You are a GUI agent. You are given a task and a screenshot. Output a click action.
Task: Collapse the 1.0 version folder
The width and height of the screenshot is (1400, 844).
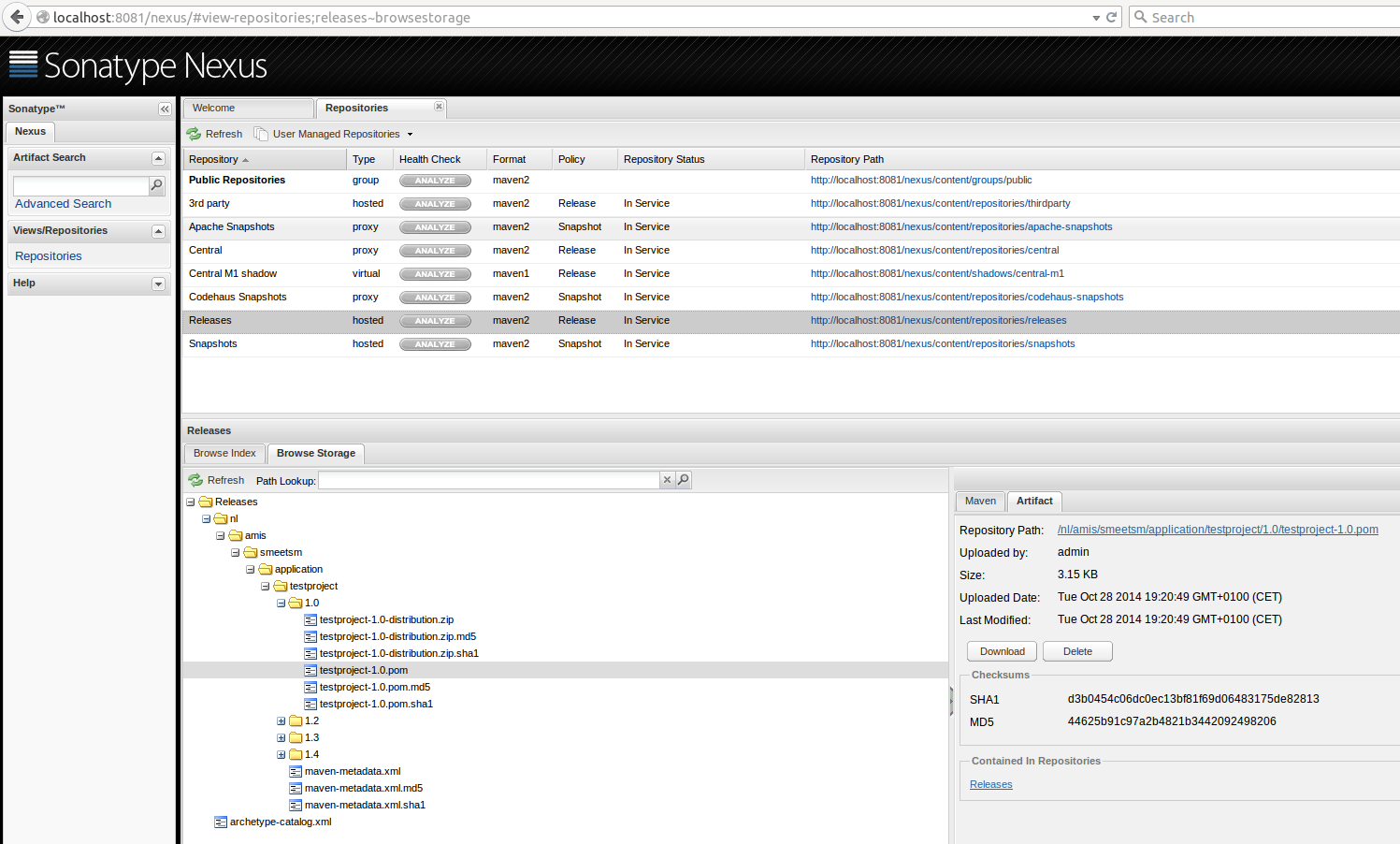281,604
